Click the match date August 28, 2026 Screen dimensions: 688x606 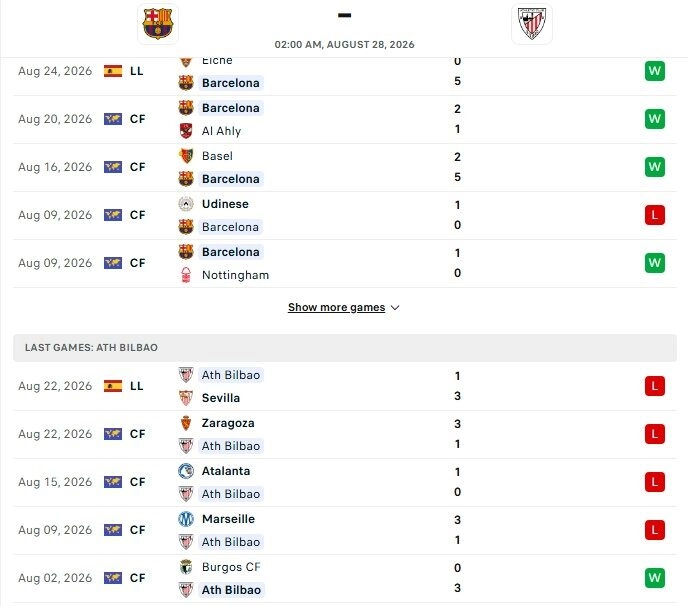(x=370, y=44)
